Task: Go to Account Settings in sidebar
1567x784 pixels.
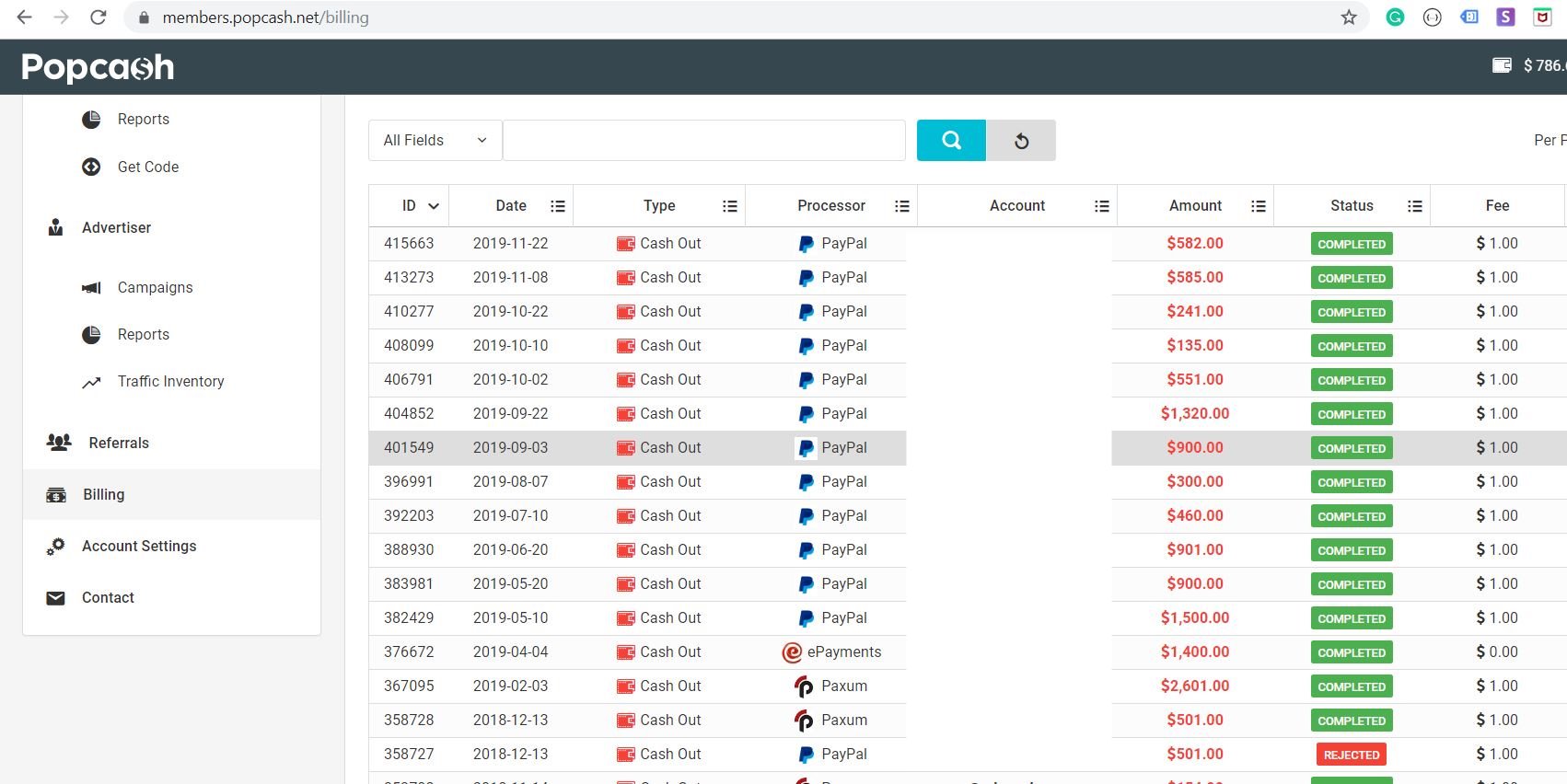Action: 139,546
